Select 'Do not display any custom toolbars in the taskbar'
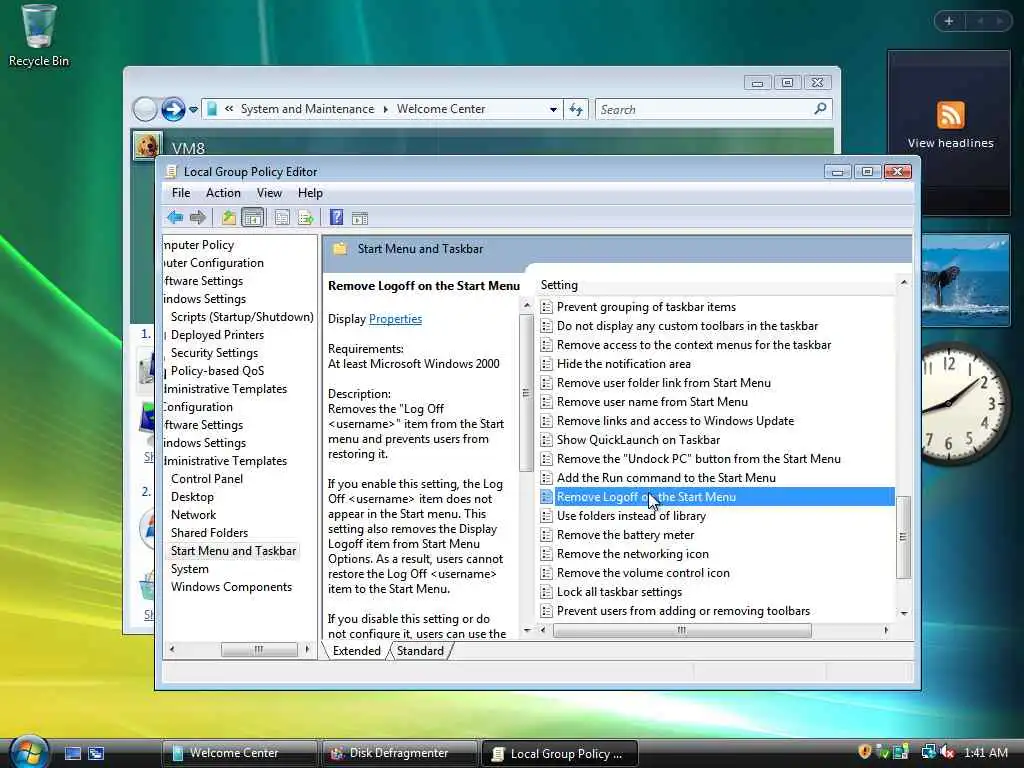The width and height of the screenshot is (1024, 768). coord(687,326)
